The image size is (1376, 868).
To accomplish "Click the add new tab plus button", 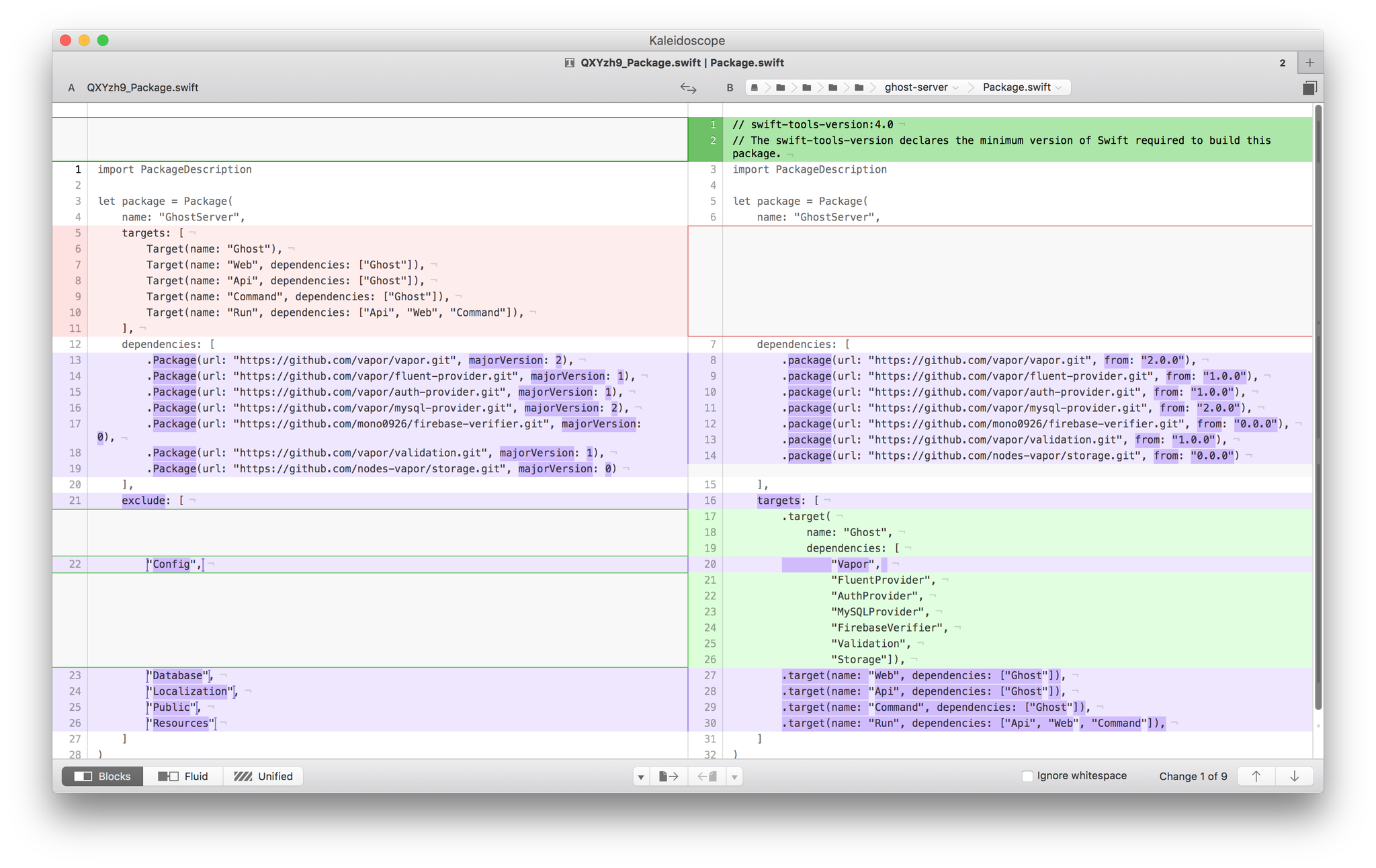I will (1309, 63).
